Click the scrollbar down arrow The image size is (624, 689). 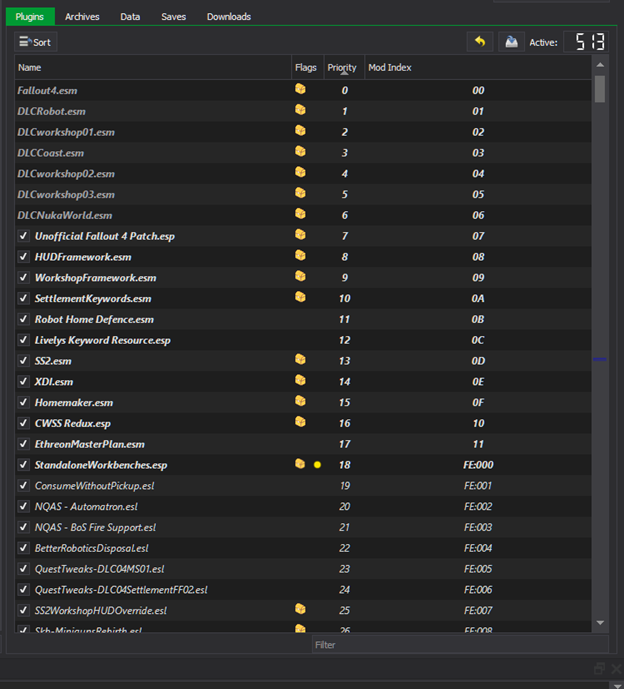click(x=600, y=623)
